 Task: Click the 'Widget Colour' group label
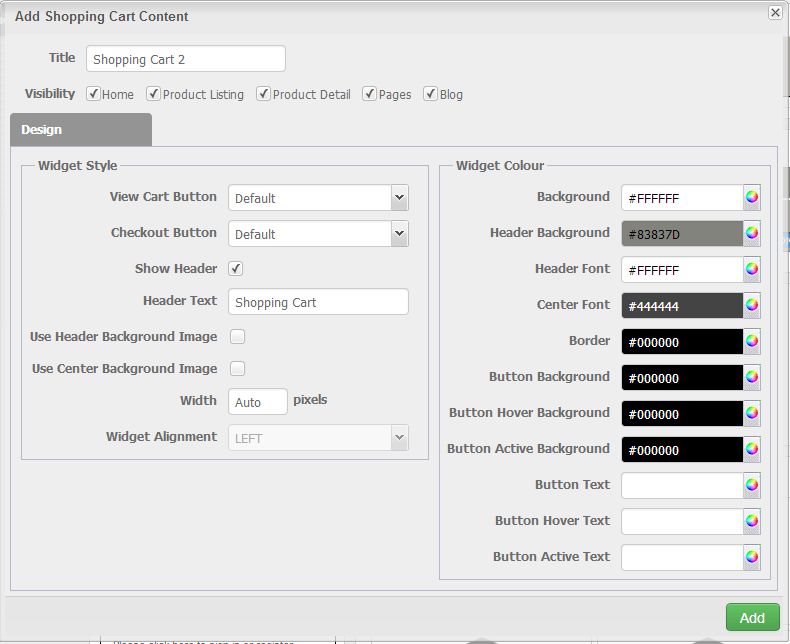pyautogui.click(x=500, y=166)
